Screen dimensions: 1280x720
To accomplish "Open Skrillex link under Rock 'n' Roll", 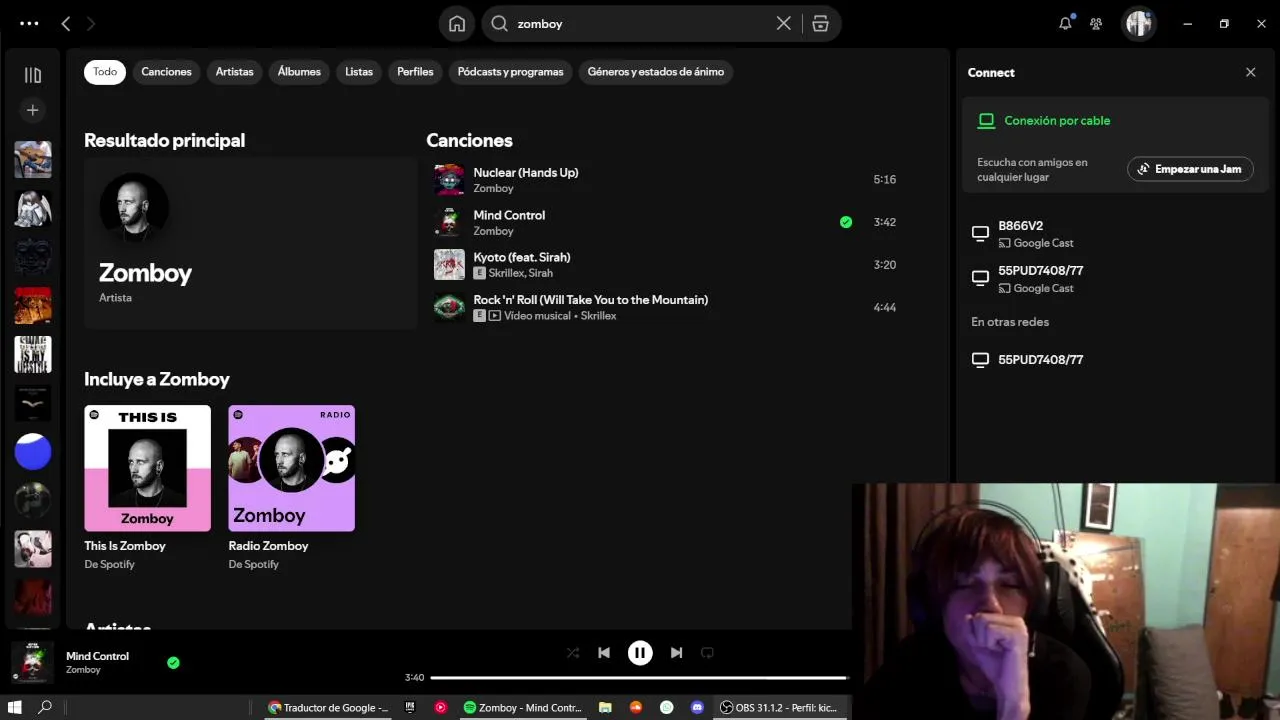I will [598, 316].
